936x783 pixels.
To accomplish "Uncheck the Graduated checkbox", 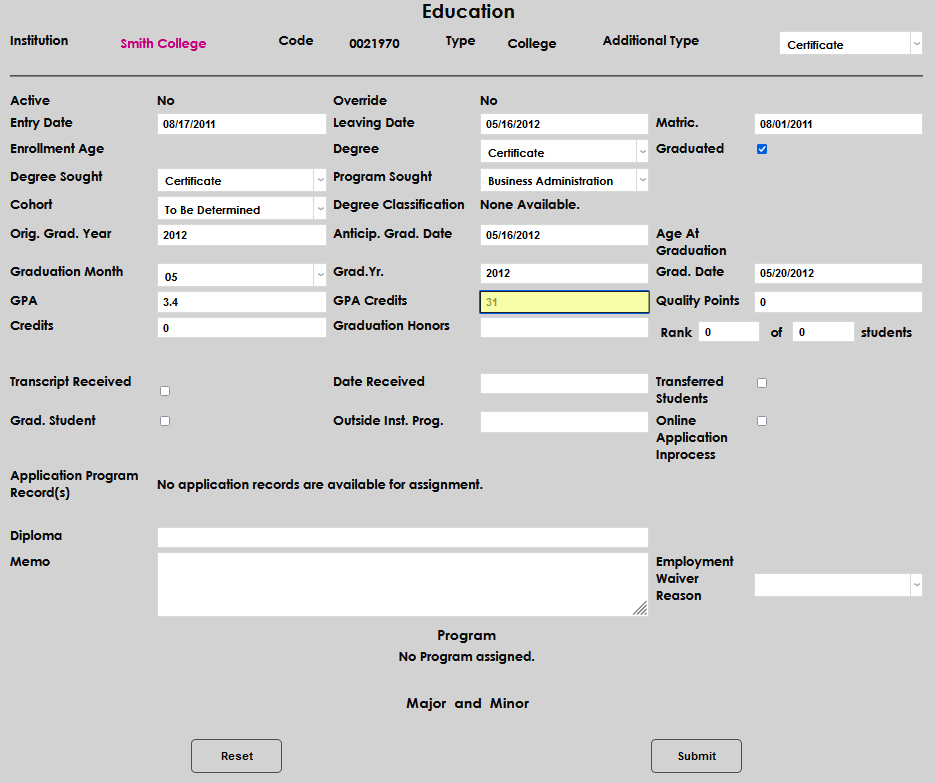I will pos(762,149).
